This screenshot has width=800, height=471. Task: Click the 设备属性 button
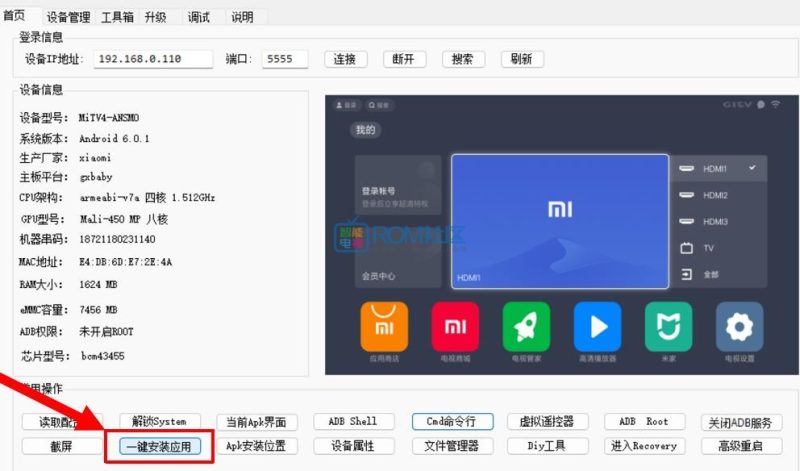click(354, 446)
